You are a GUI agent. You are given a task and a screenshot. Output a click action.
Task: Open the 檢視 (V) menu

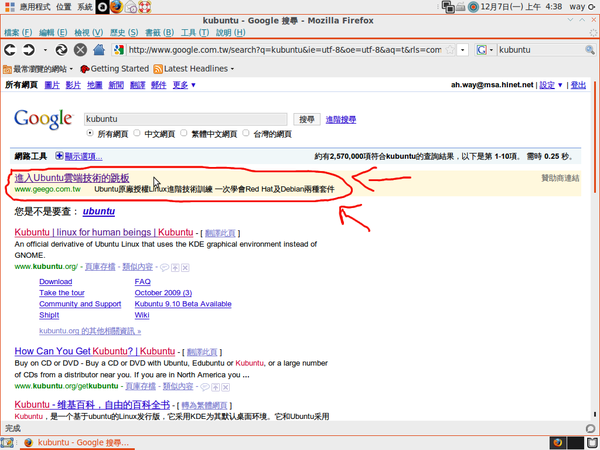(x=89, y=33)
